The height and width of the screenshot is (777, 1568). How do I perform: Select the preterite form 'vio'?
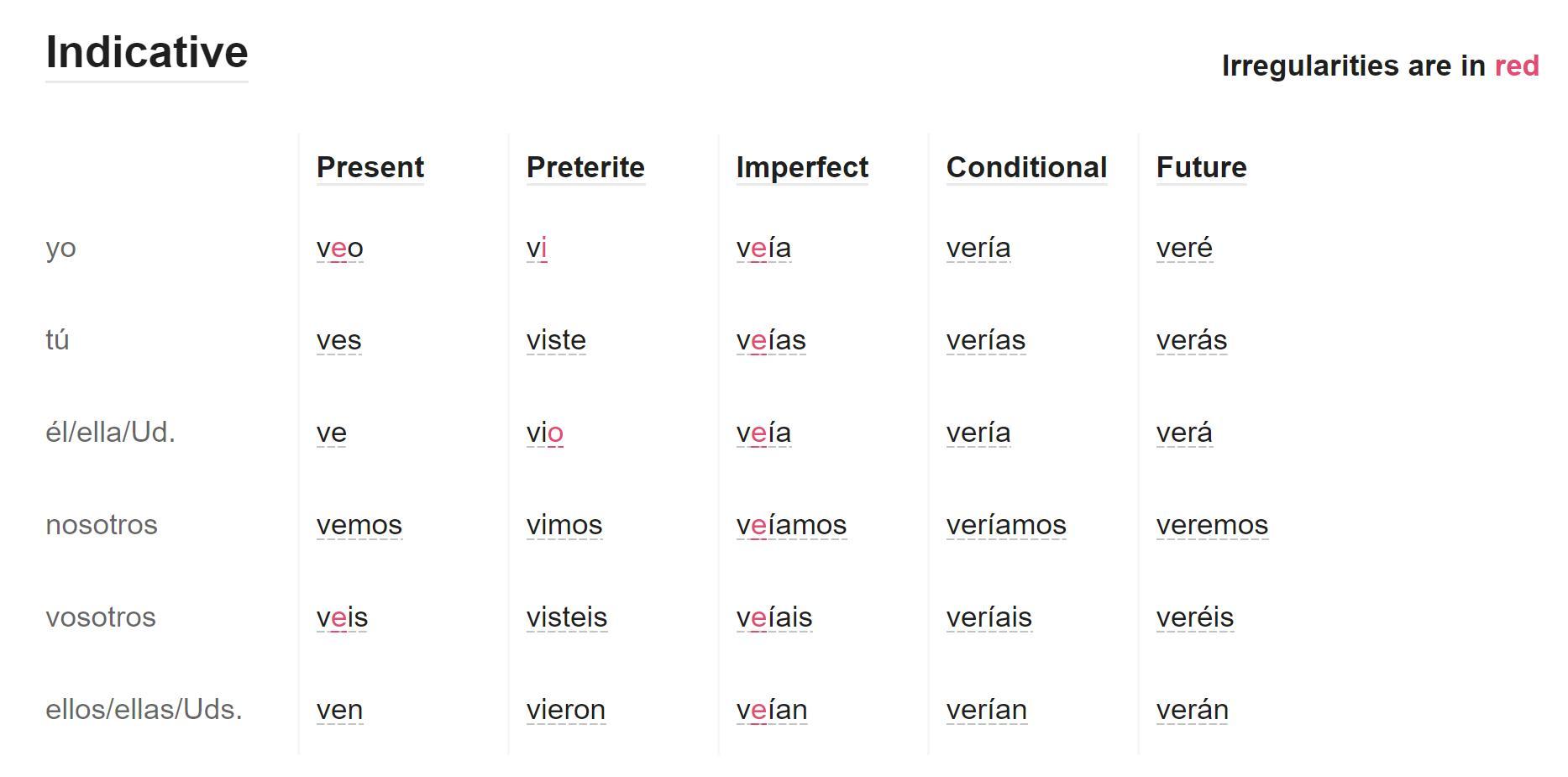pyautogui.click(x=544, y=433)
